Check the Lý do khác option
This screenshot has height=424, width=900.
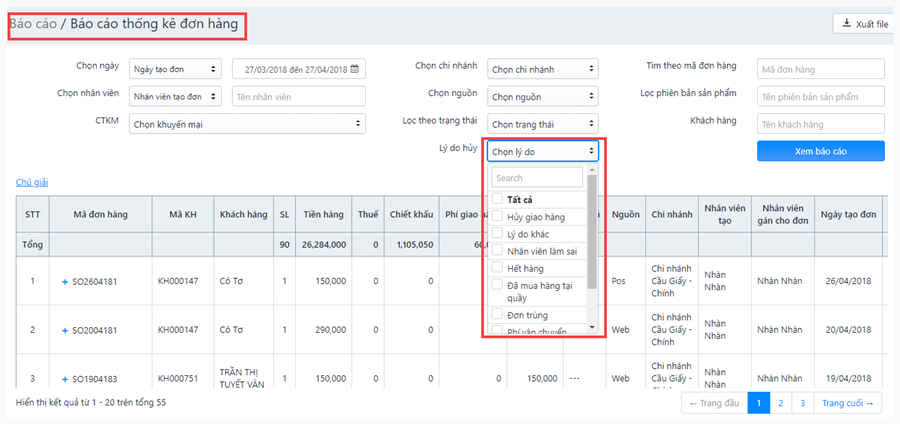tap(497, 234)
